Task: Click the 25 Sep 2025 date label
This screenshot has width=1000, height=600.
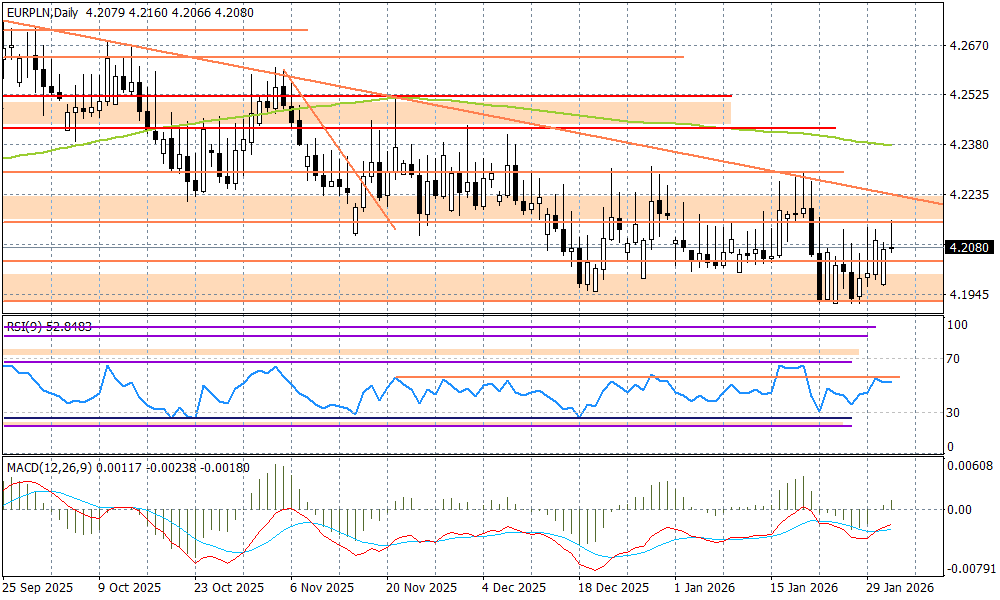Action: click(38, 588)
